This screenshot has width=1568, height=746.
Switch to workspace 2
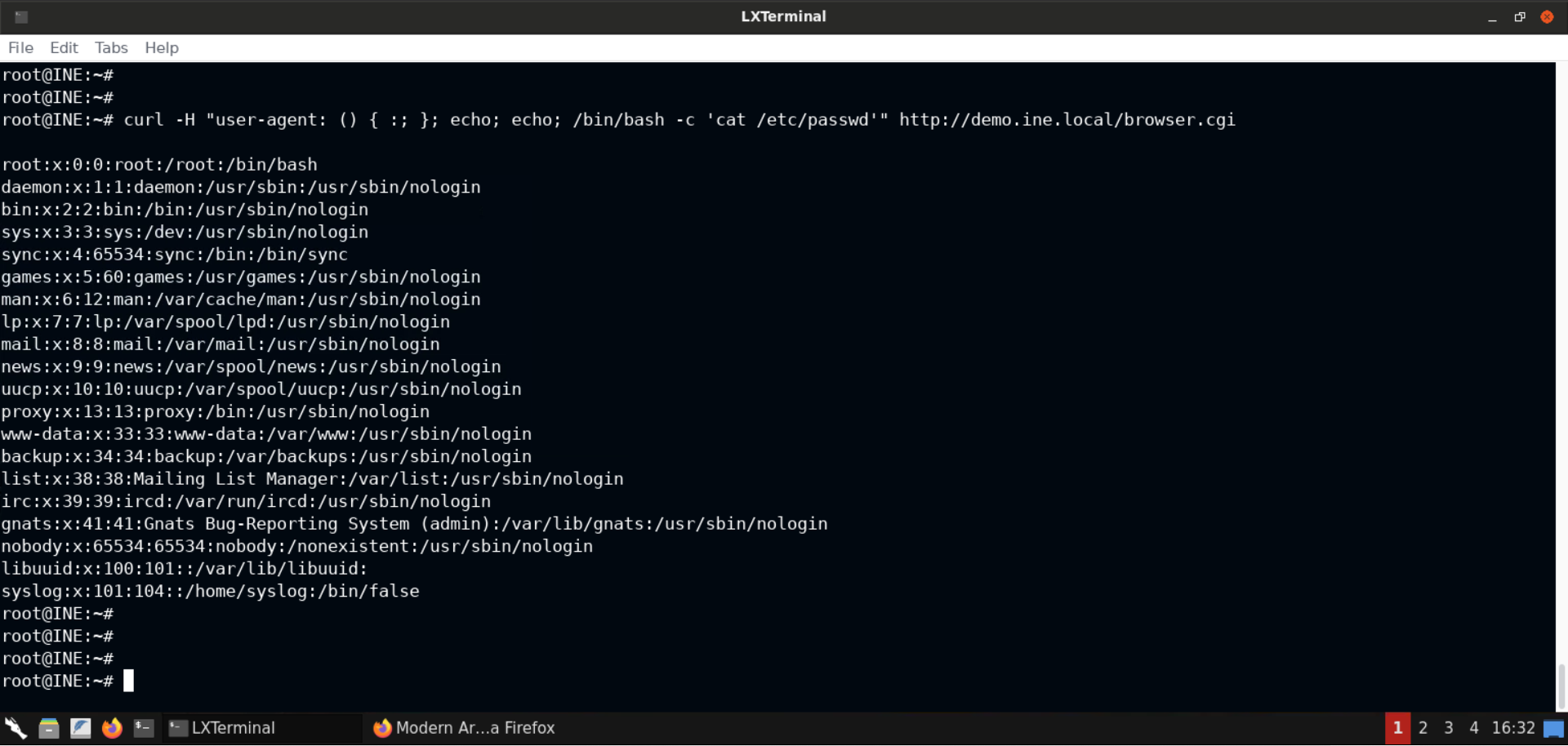pos(1423,728)
